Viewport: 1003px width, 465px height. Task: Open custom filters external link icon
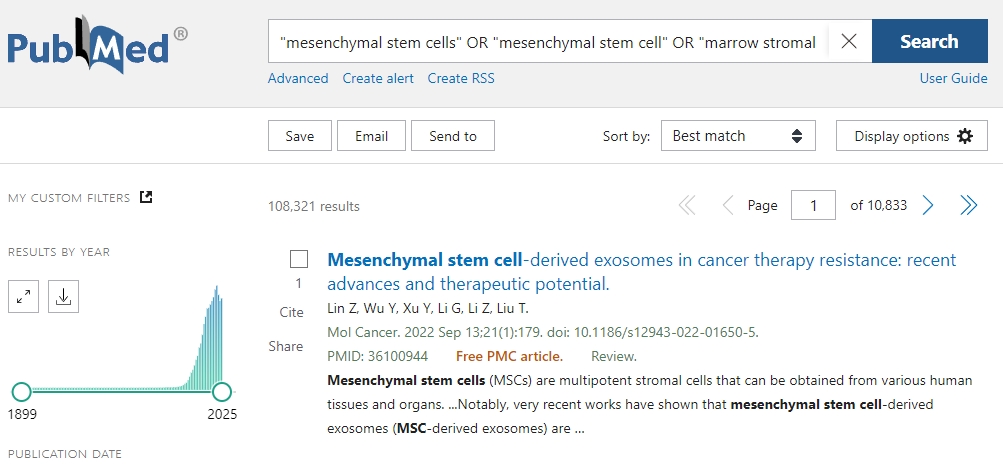tap(146, 197)
